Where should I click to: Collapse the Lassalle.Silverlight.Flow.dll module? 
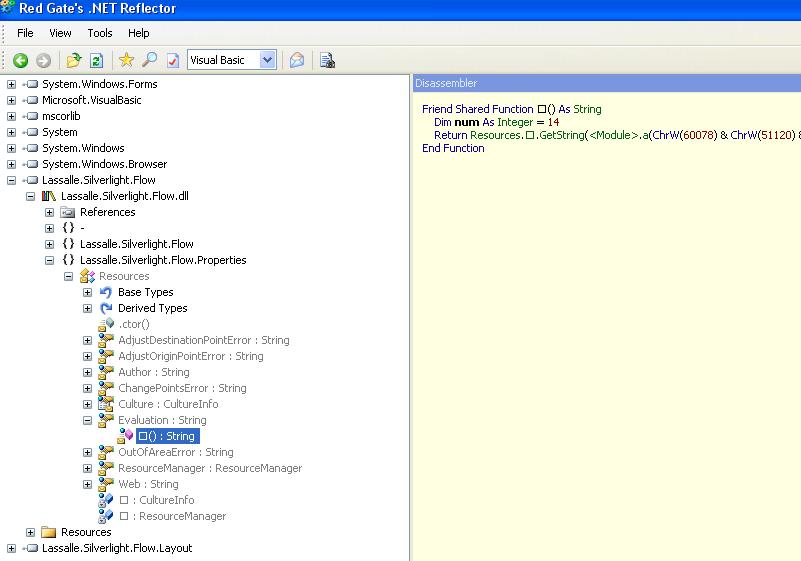31,196
